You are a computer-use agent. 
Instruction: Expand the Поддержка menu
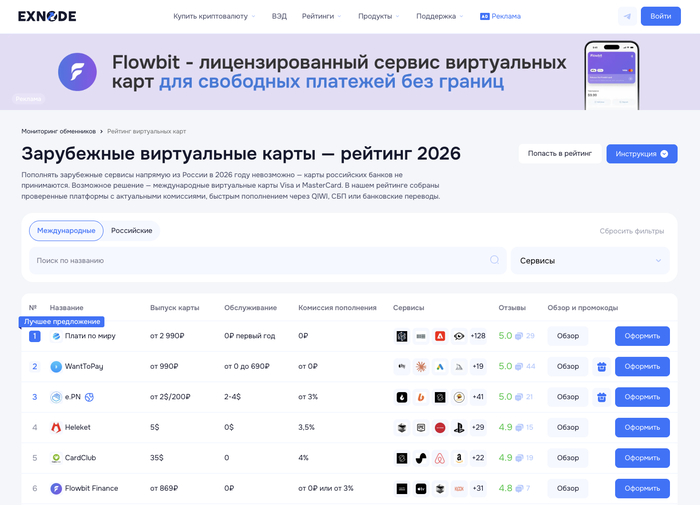(x=440, y=17)
